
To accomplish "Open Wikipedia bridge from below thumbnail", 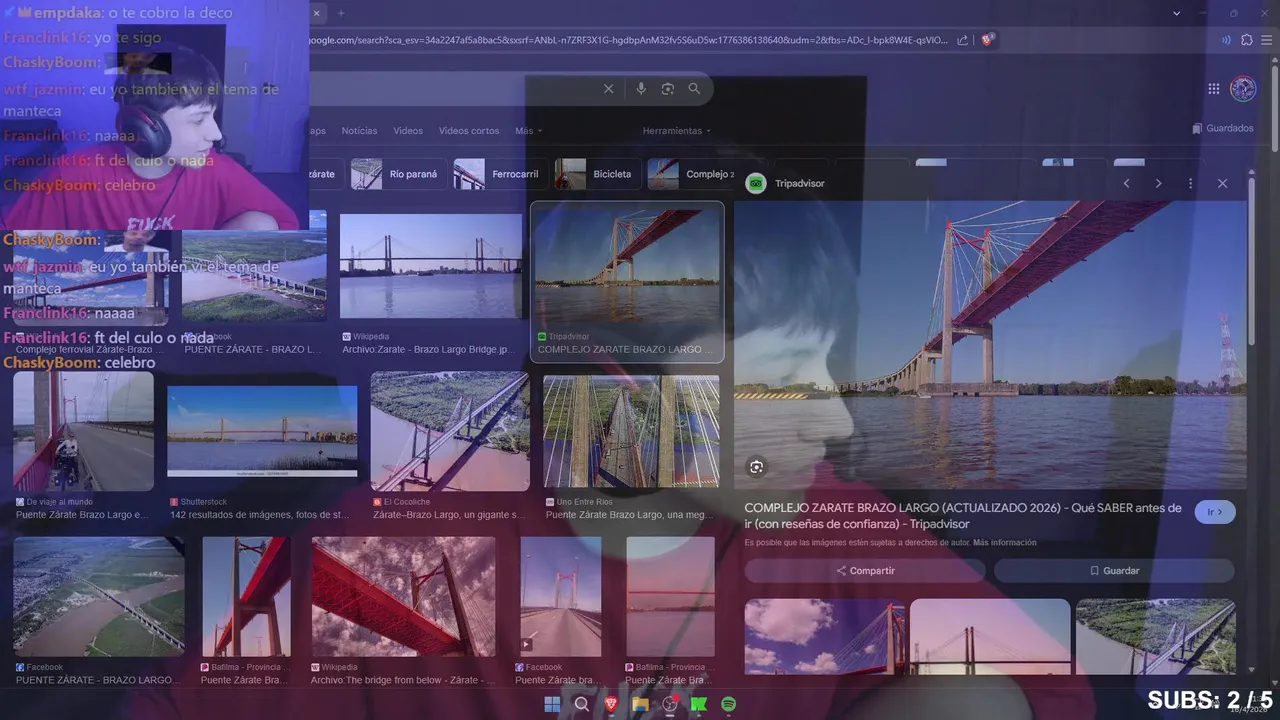I will (x=403, y=597).
